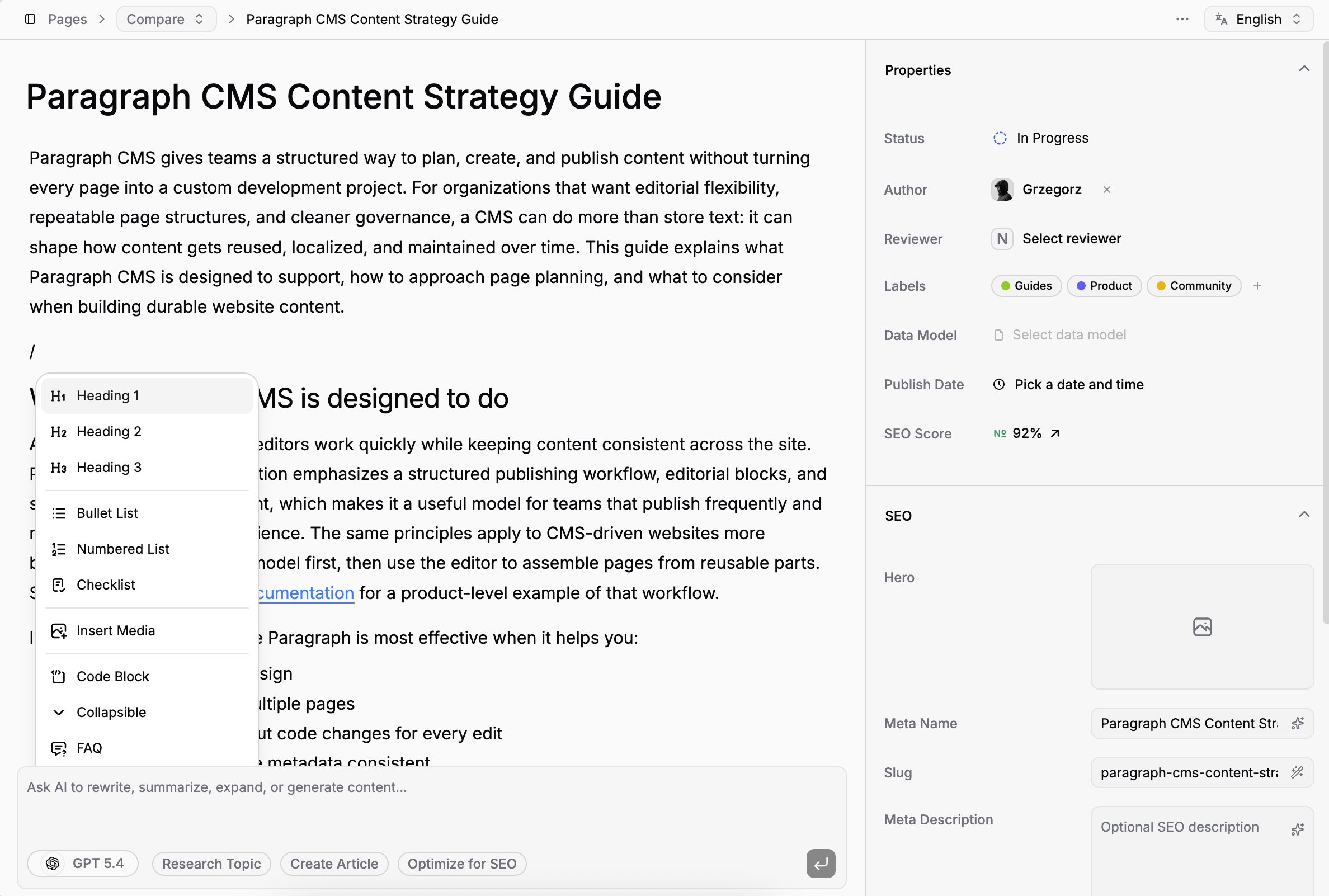
Task: Choose Heading 1 from slash menu
Action: pos(147,396)
